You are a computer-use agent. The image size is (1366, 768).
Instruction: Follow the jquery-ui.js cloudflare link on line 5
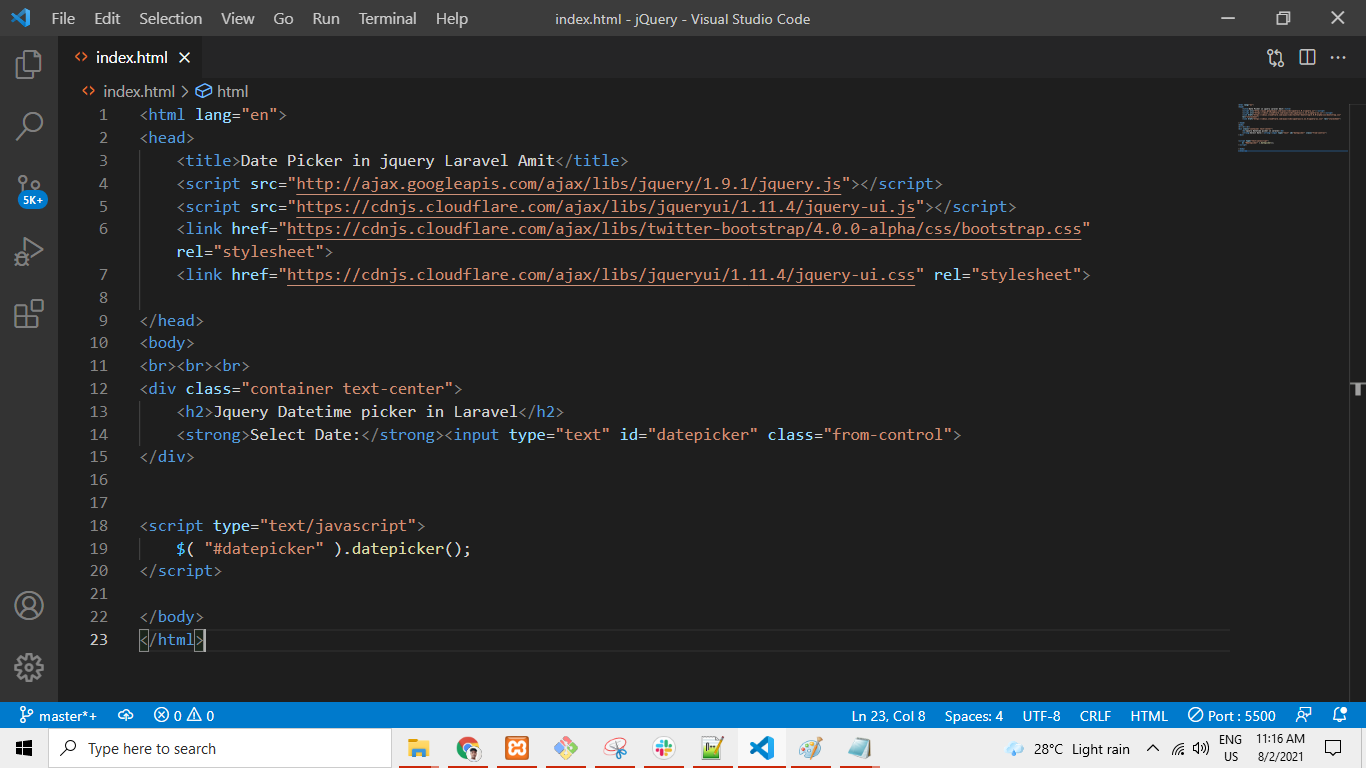pyautogui.click(x=606, y=207)
